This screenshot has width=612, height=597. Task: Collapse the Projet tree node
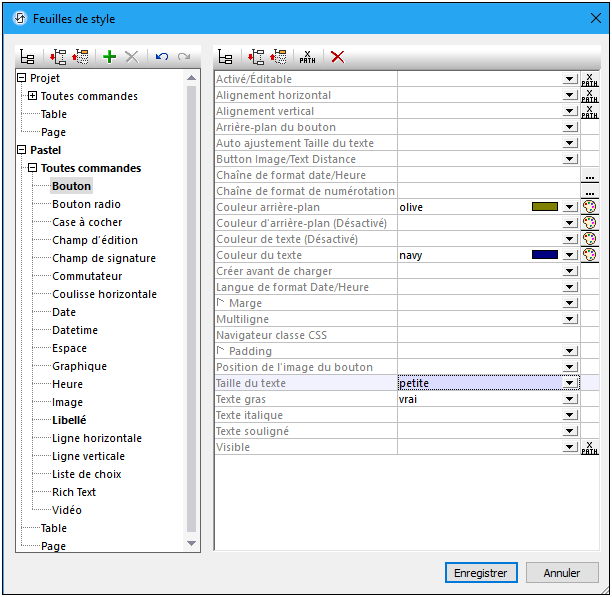(22, 78)
